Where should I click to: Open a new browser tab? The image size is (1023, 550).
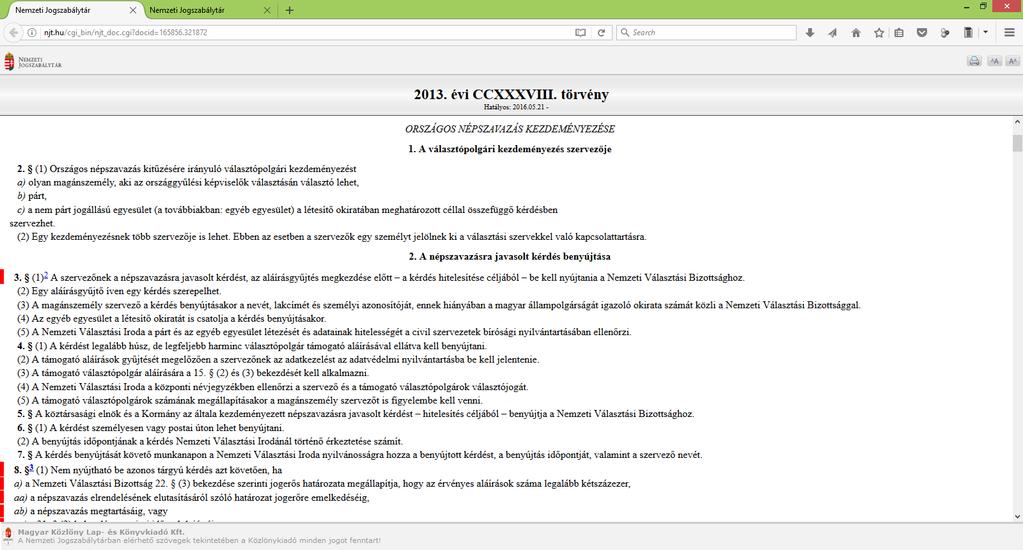tap(289, 10)
